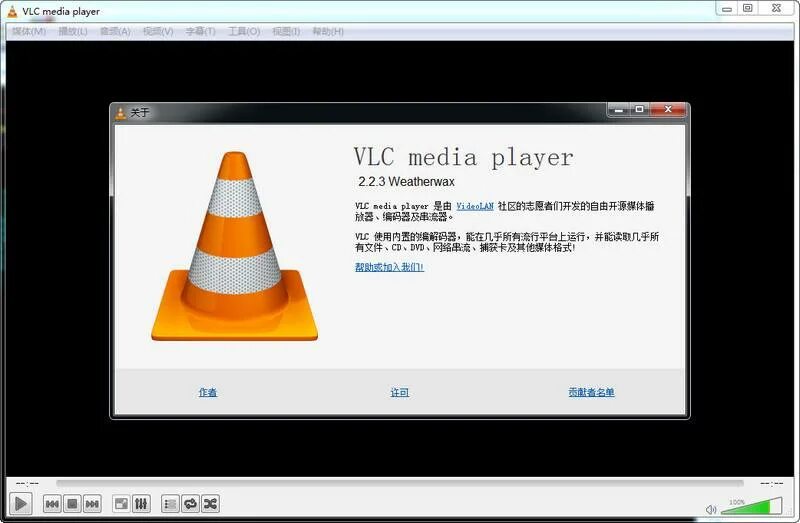Minimize the main VLC window
Image resolution: width=800 pixels, height=523 pixels.
727,8
